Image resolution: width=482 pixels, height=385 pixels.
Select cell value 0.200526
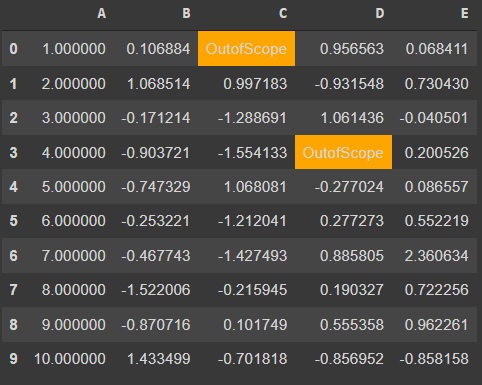click(x=437, y=153)
